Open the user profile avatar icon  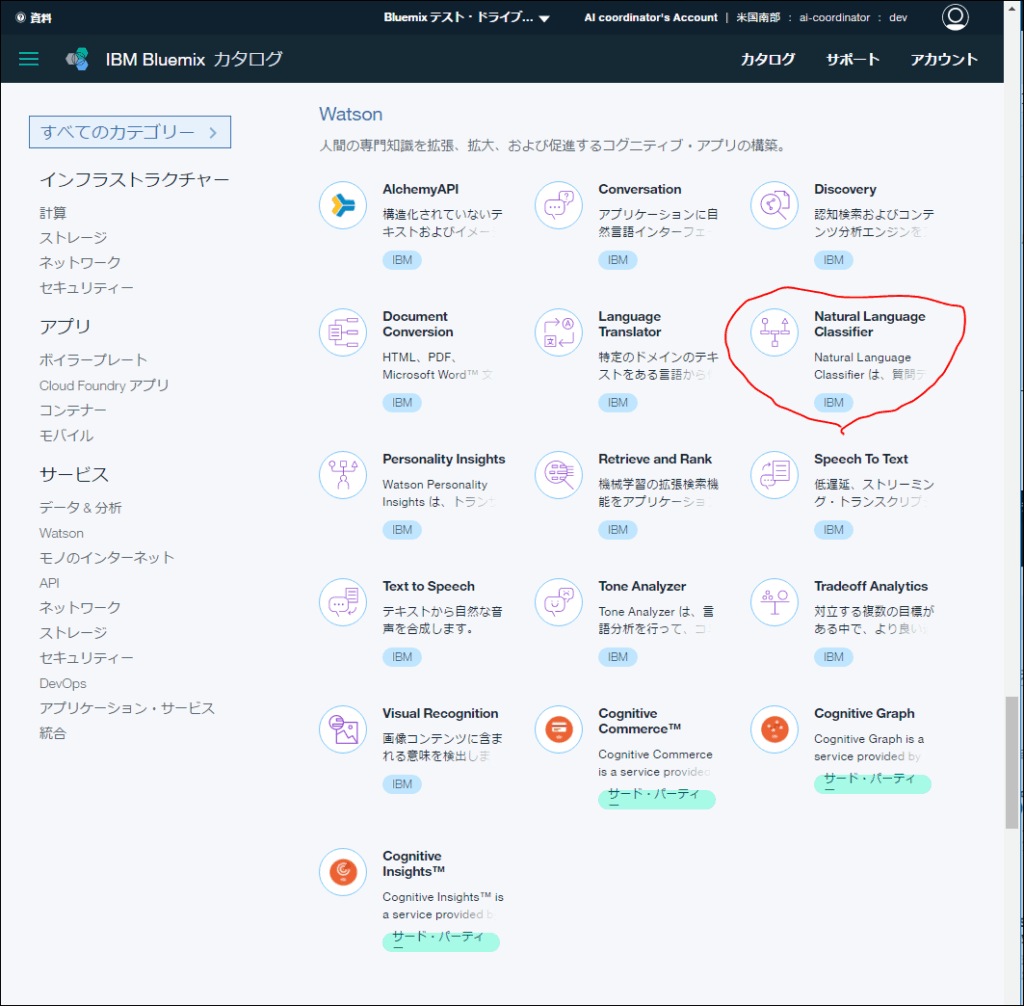pos(955,17)
